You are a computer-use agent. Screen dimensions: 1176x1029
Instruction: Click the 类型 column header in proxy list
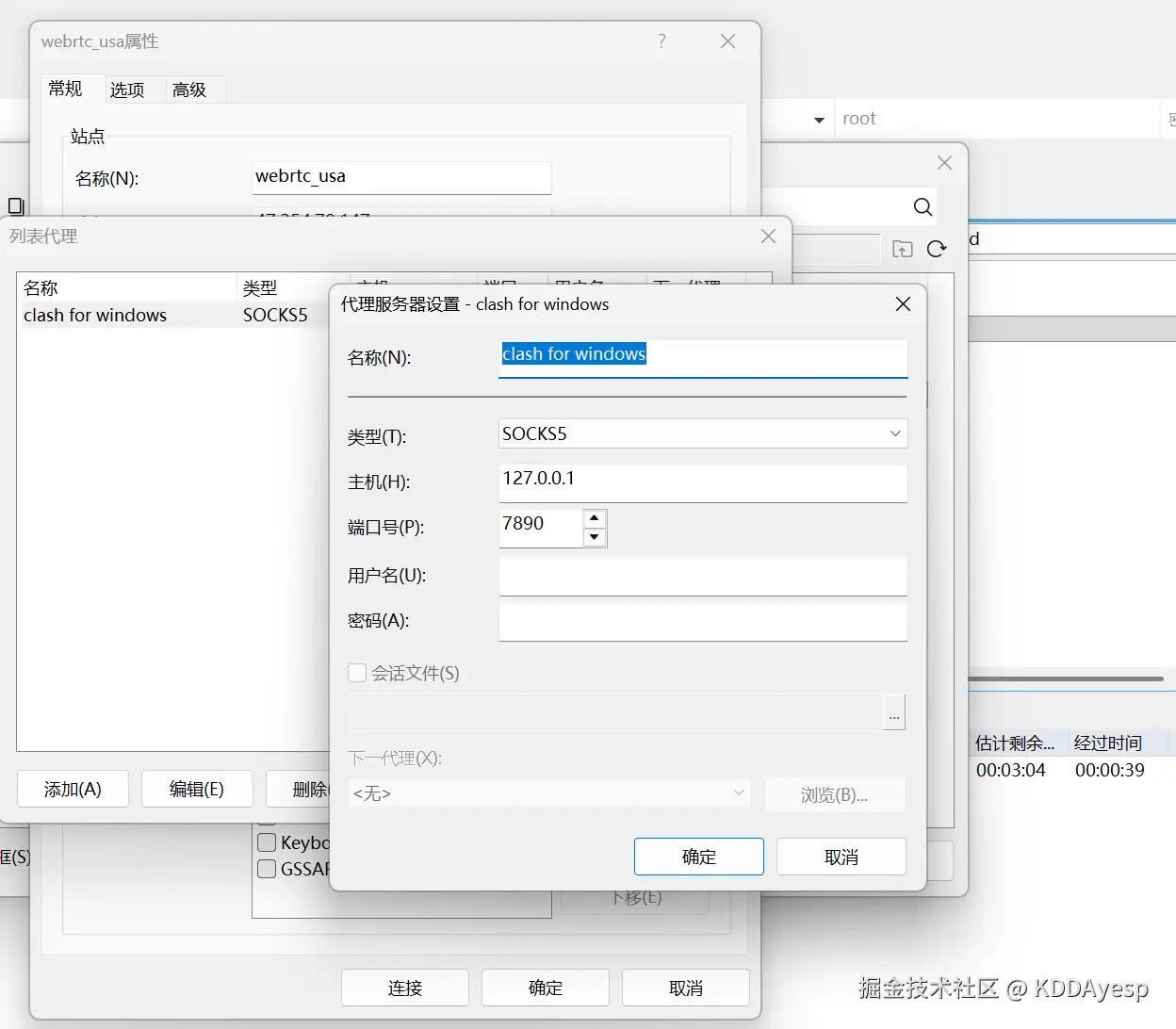292,287
